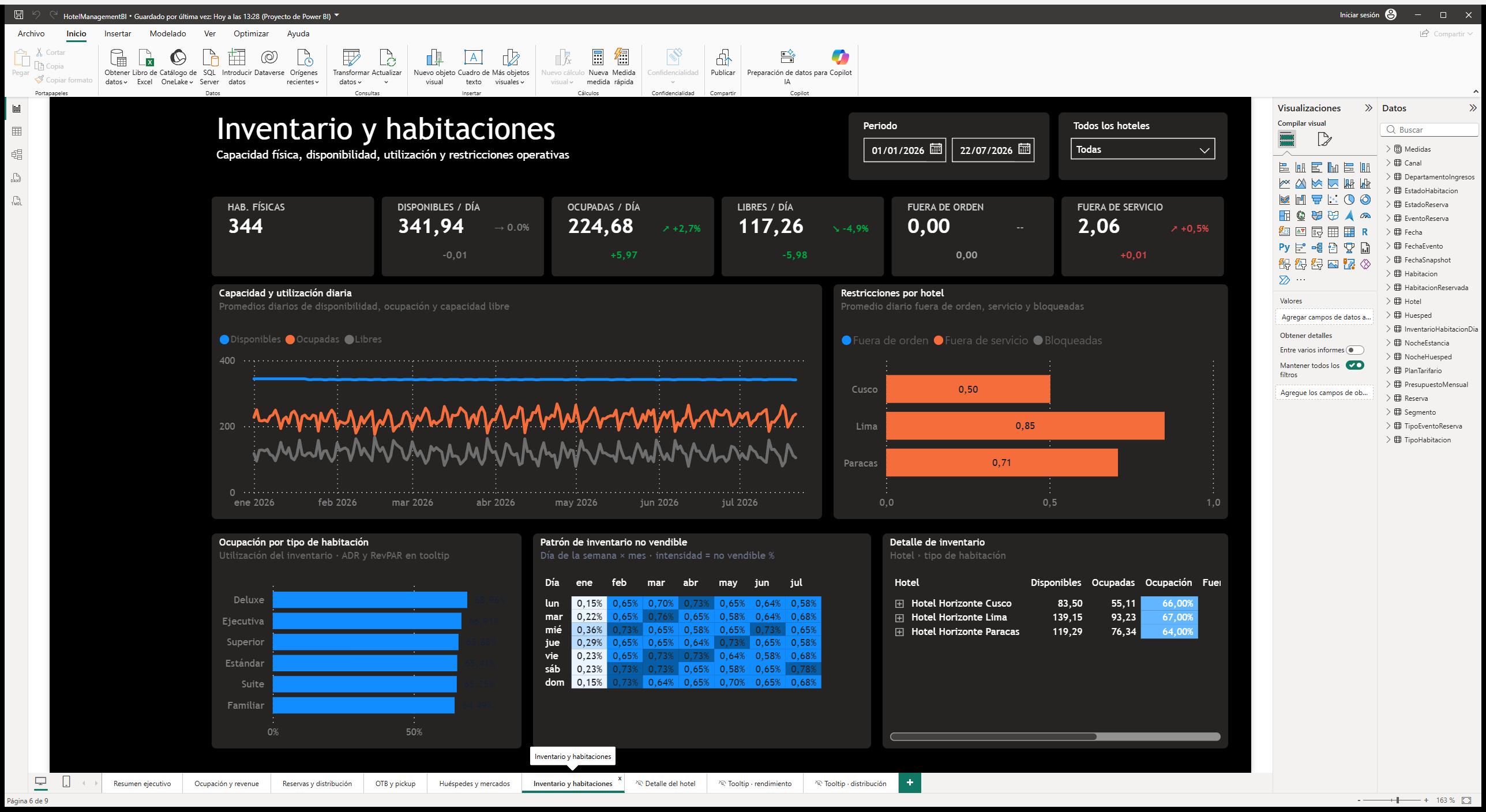Select the globe map visual
This screenshot has width=1486, height=812.
pos(1300,216)
